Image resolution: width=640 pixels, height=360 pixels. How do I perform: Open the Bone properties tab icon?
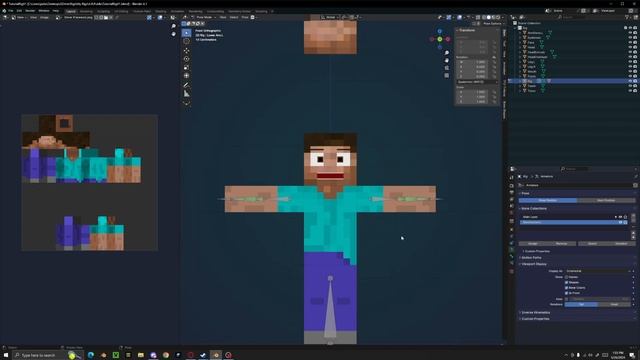pyautogui.click(x=511, y=256)
